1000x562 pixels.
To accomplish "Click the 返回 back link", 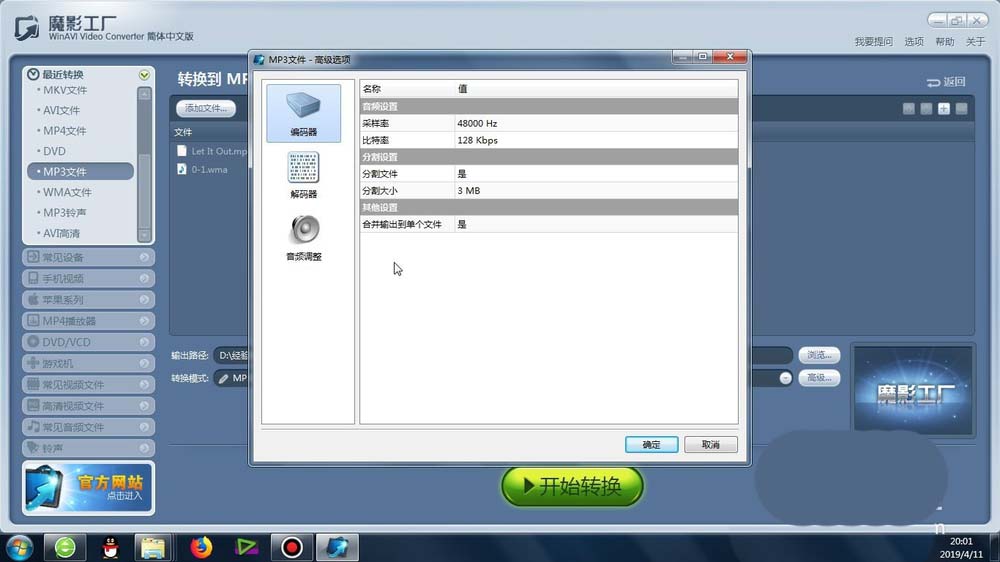I will pos(946,82).
